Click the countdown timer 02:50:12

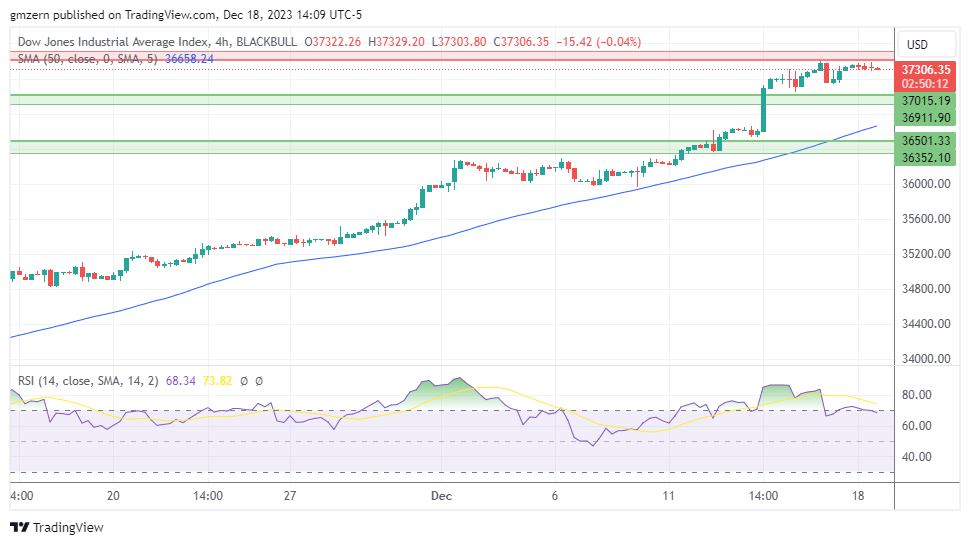pyautogui.click(x=925, y=84)
